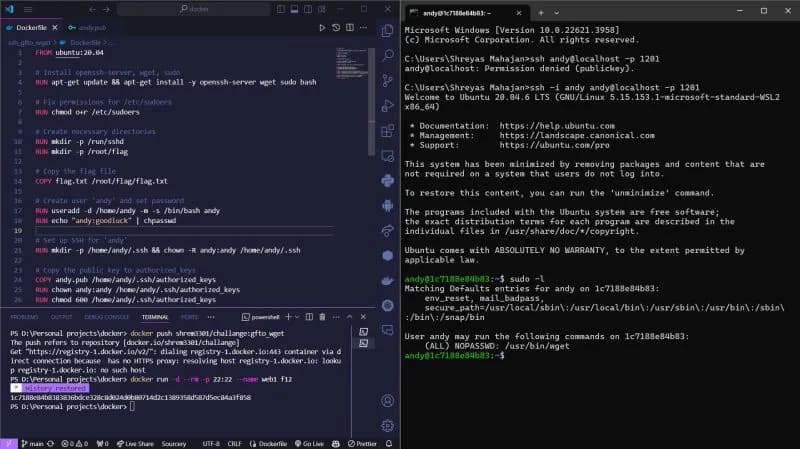The width and height of the screenshot is (800, 449).
Task: Open the Run and Debug view in the activity bar
Action: tap(388, 105)
